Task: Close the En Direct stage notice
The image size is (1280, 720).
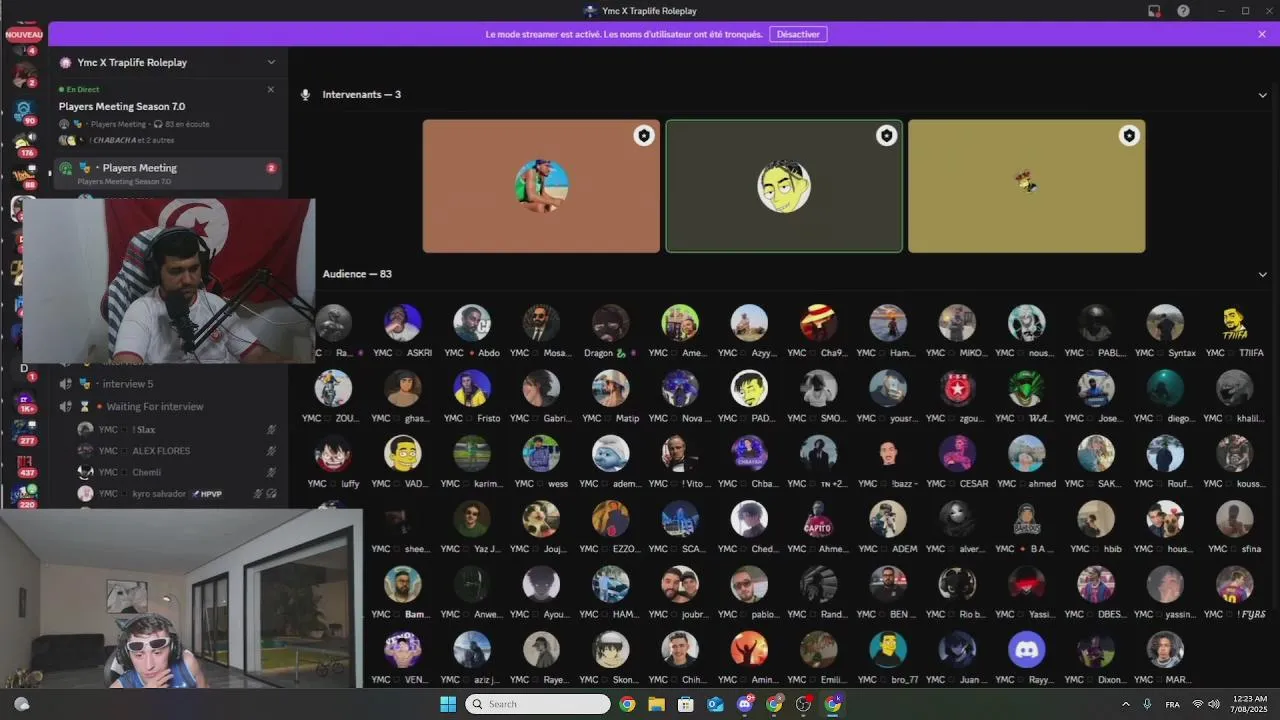Action: click(x=270, y=89)
